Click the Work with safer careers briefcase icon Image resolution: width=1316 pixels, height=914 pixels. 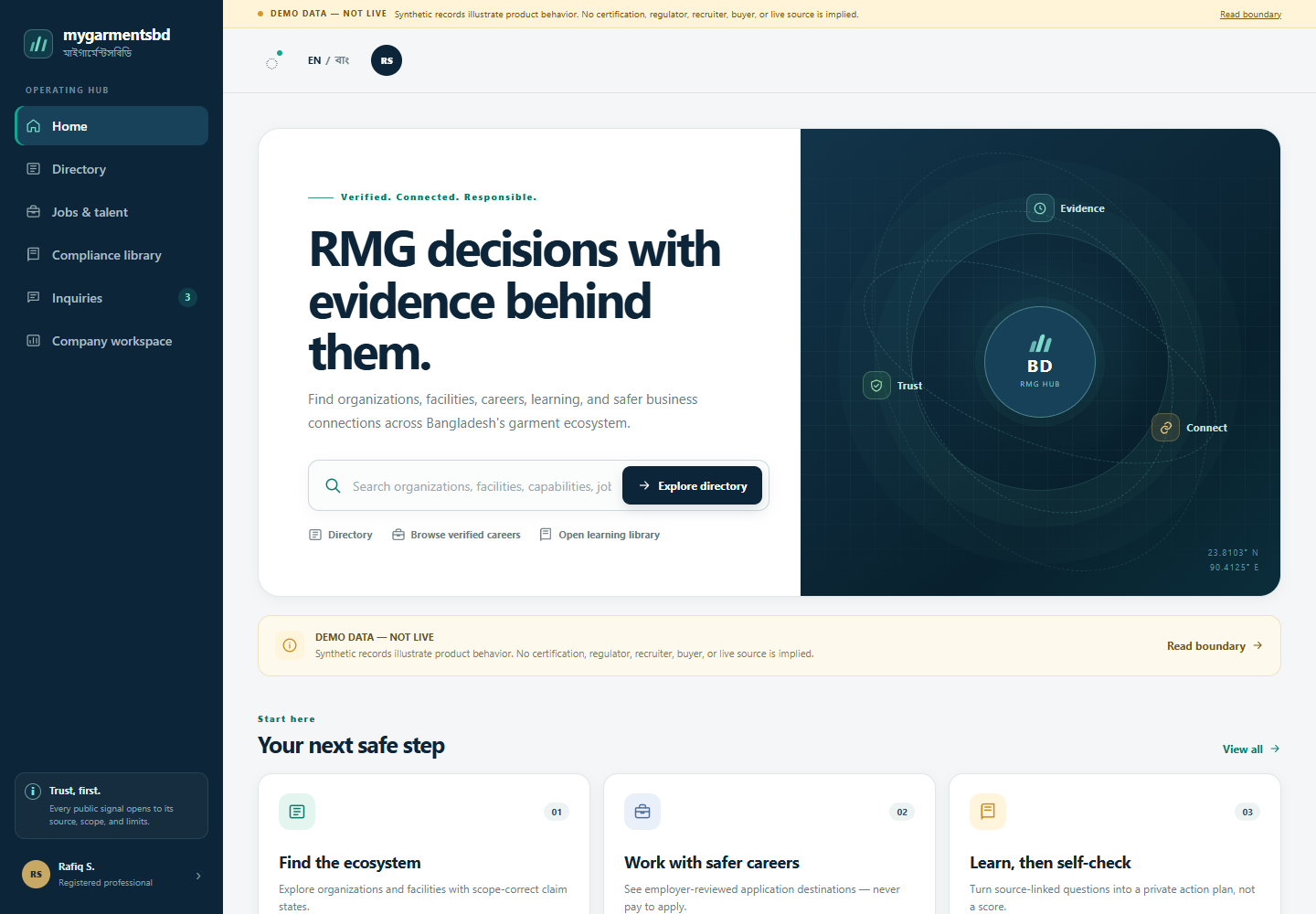(642, 812)
